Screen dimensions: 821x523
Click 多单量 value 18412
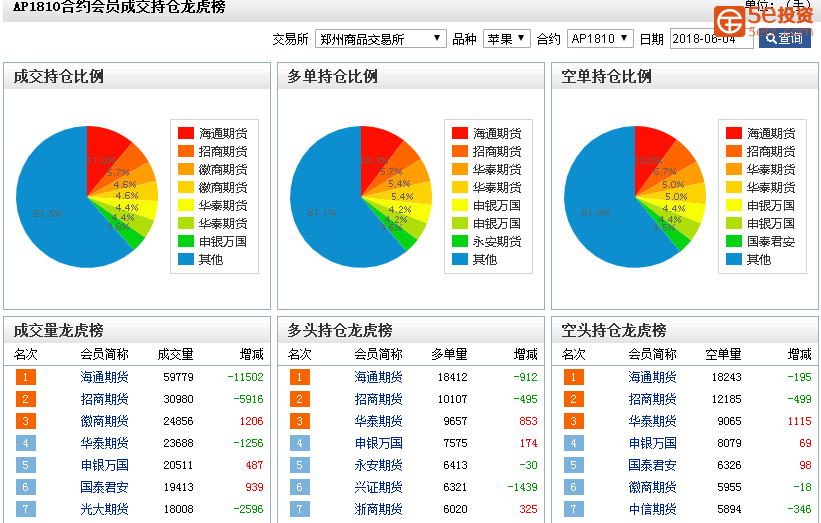452,377
